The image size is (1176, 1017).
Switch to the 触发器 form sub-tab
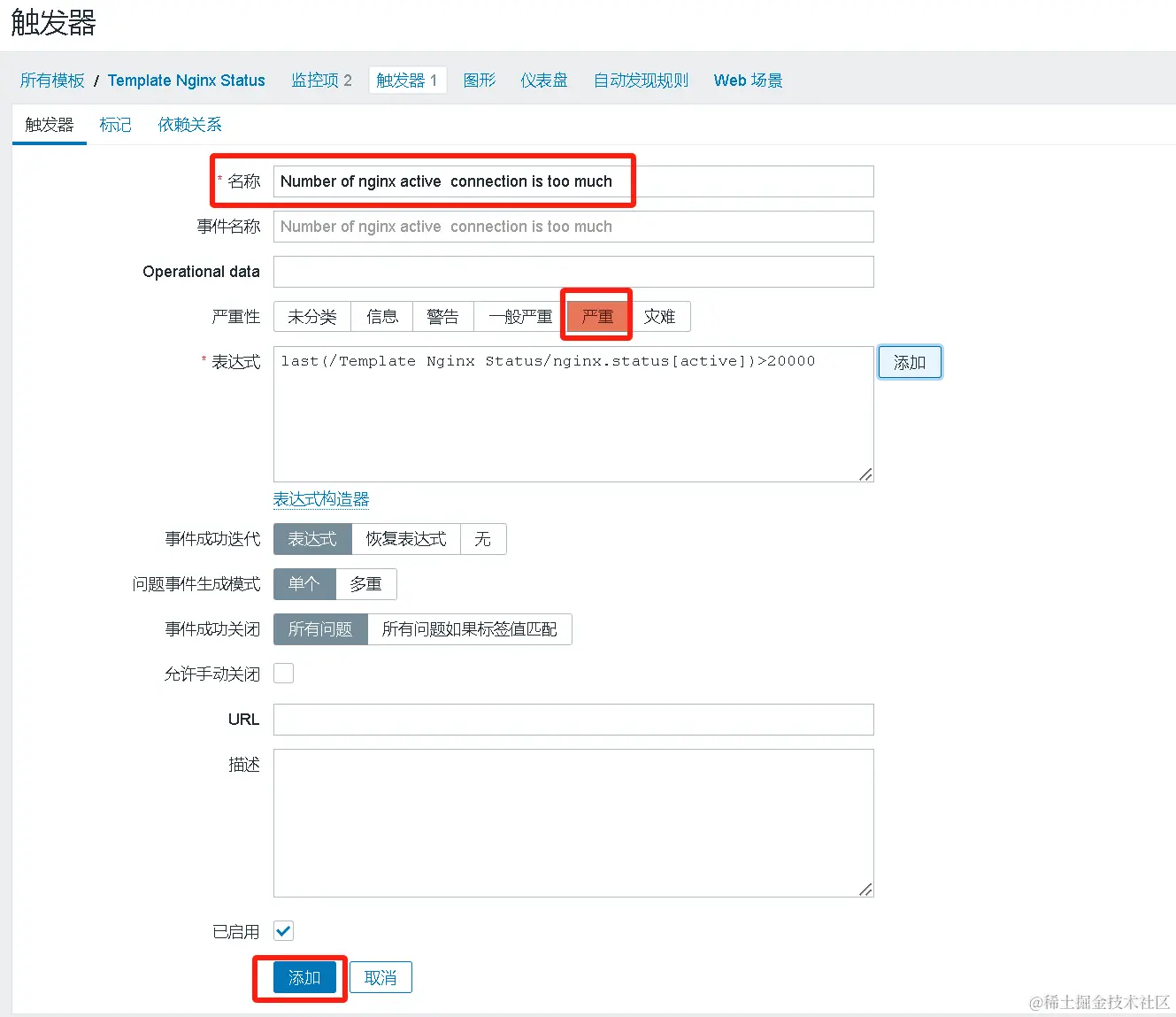(x=50, y=125)
